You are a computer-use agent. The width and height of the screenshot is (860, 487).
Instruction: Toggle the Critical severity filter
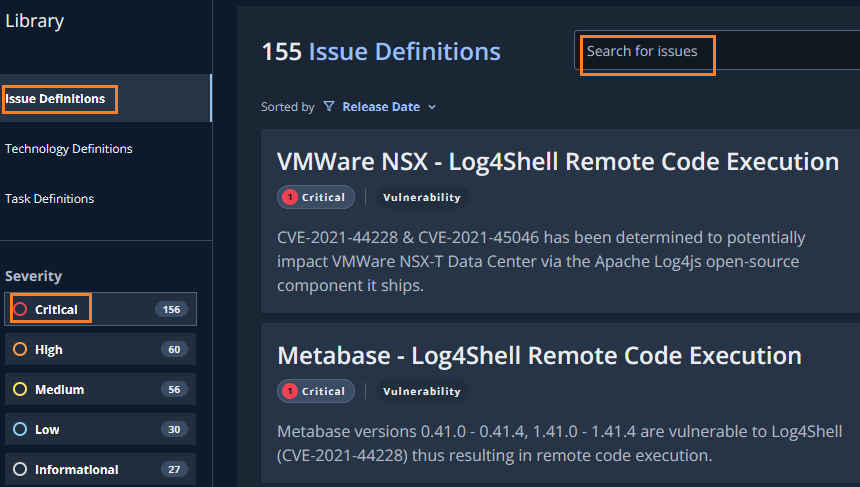56,310
